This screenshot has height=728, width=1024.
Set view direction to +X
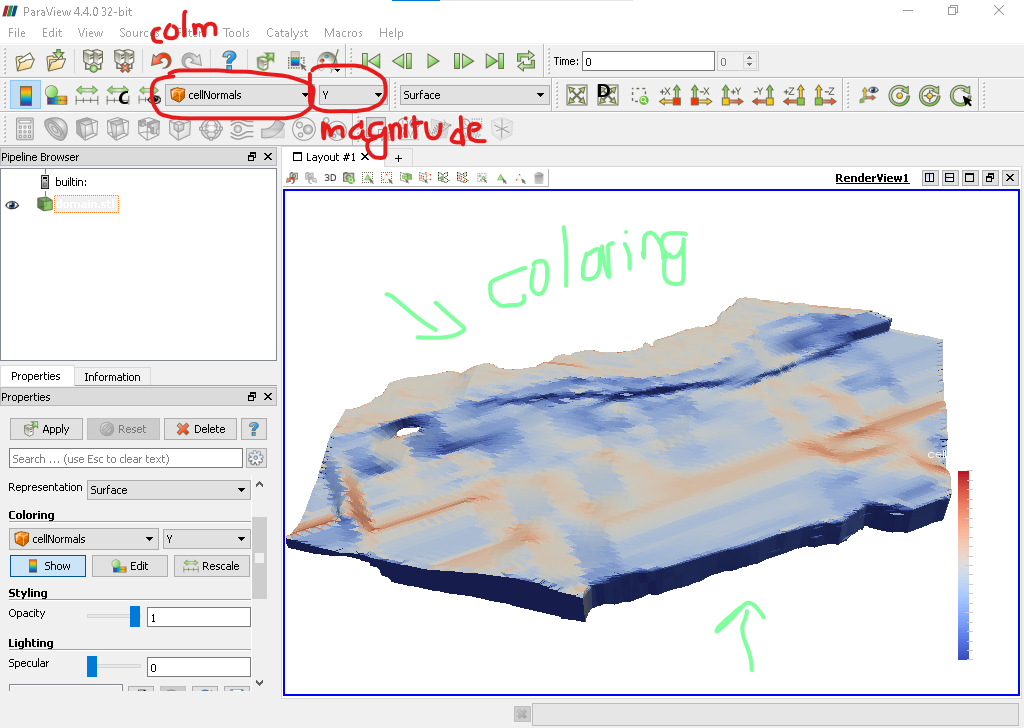click(670, 95)
